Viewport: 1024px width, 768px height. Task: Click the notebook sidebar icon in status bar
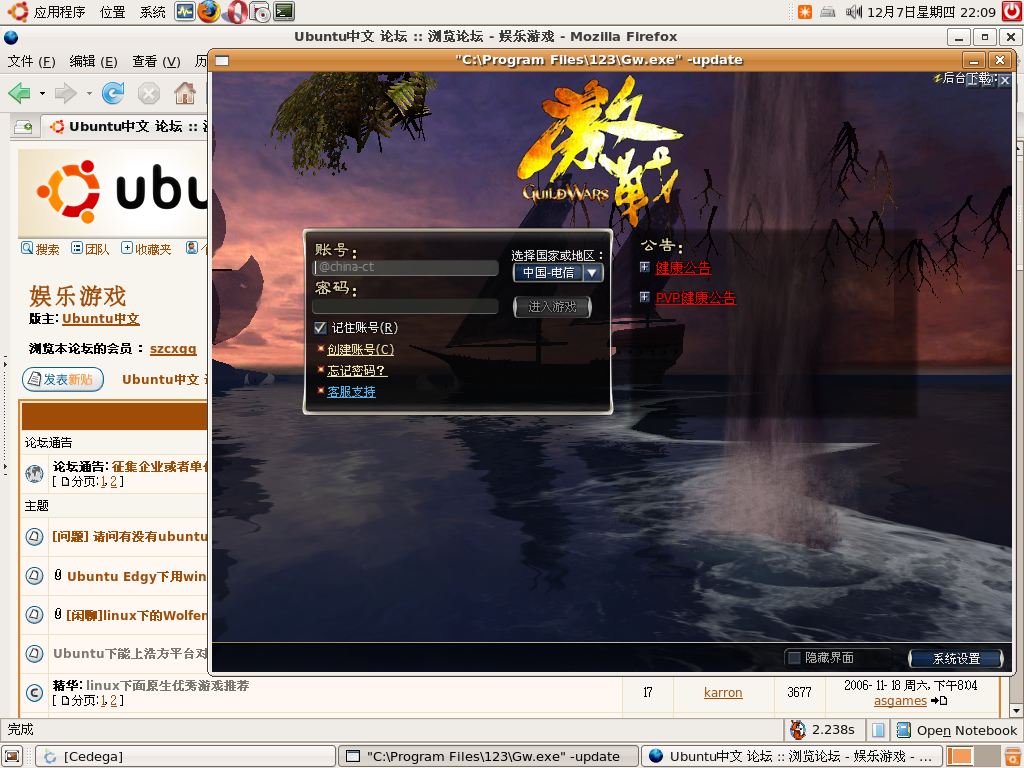878,729
